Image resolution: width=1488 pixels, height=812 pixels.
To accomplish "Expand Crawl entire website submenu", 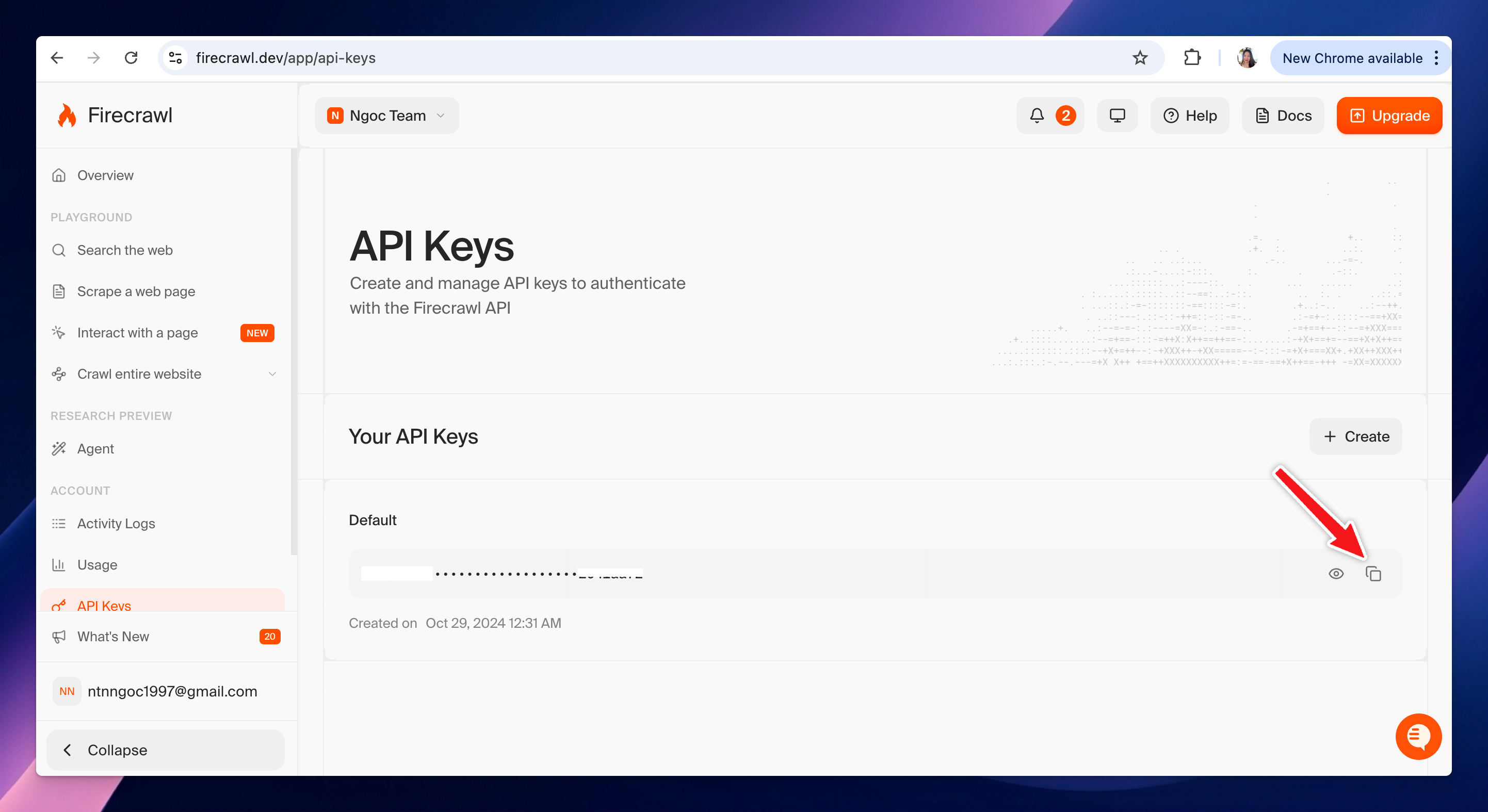I will point(272,374).
